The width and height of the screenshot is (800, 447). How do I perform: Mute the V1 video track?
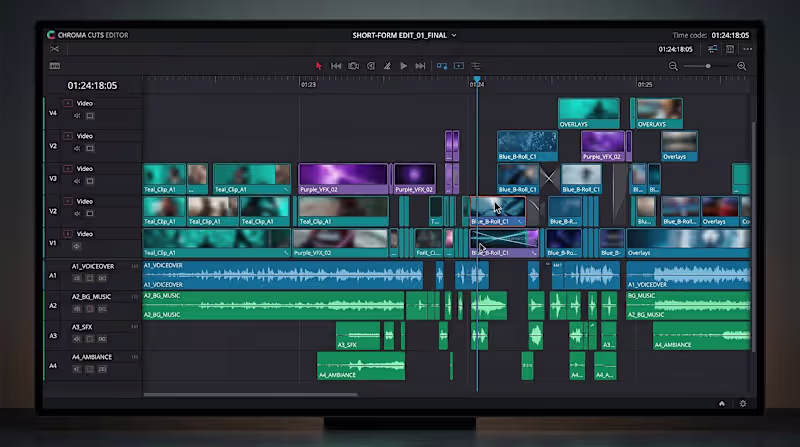tap(77, 246)
